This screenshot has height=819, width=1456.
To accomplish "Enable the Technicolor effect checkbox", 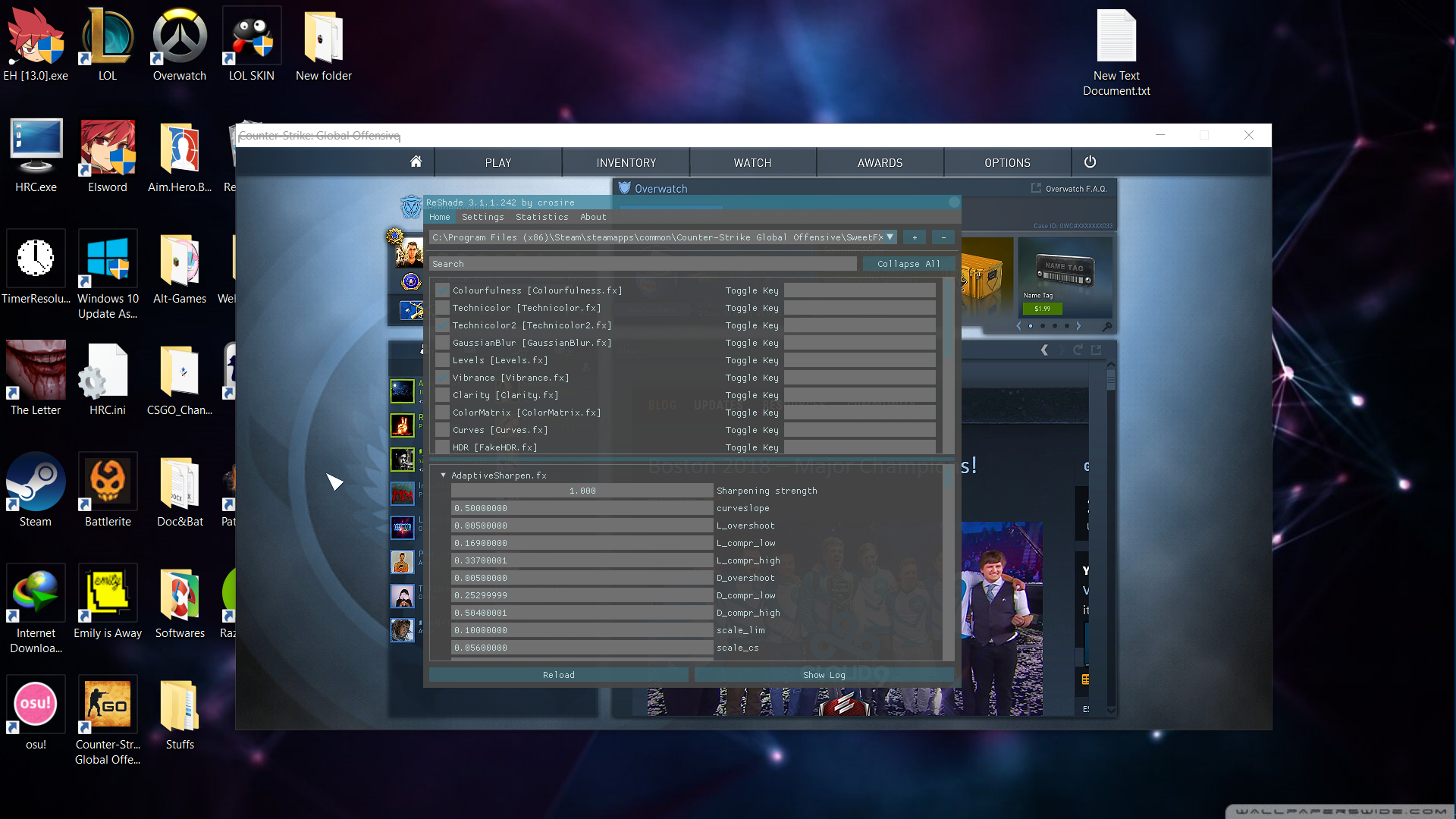I will tap(442, 308).
